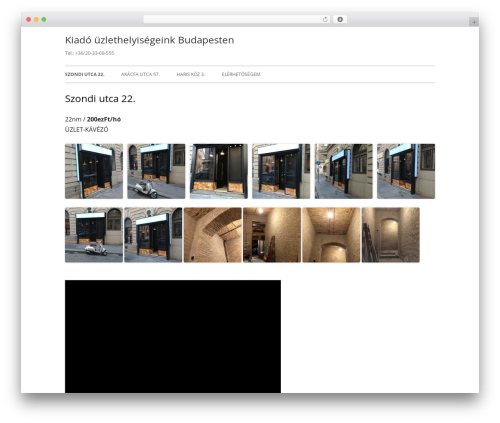Viewport: 500px width, 423px height.
Task: Open second bottom-row storefront thumbnail
Action: tap(153, 235)
